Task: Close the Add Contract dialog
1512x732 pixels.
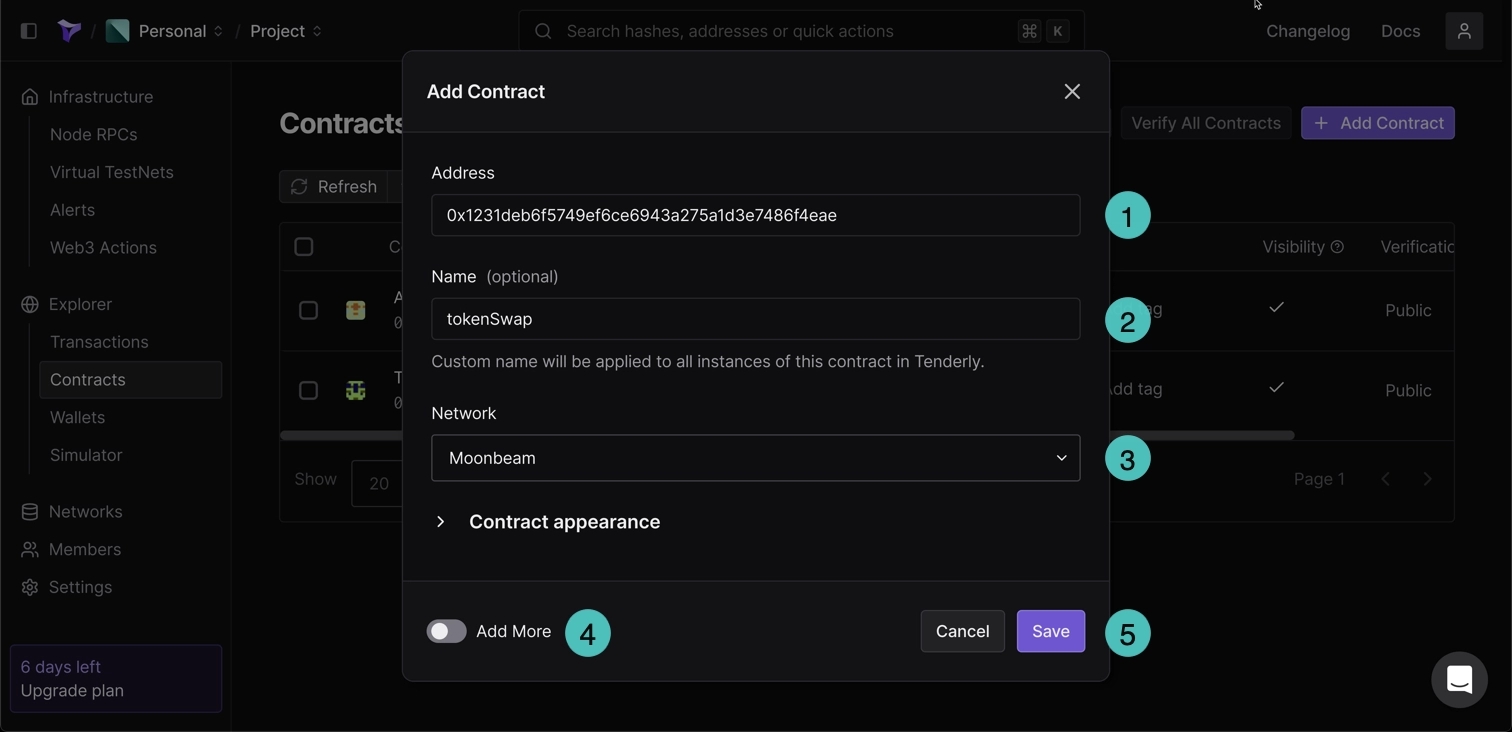Action: (x=1072, y=92)
